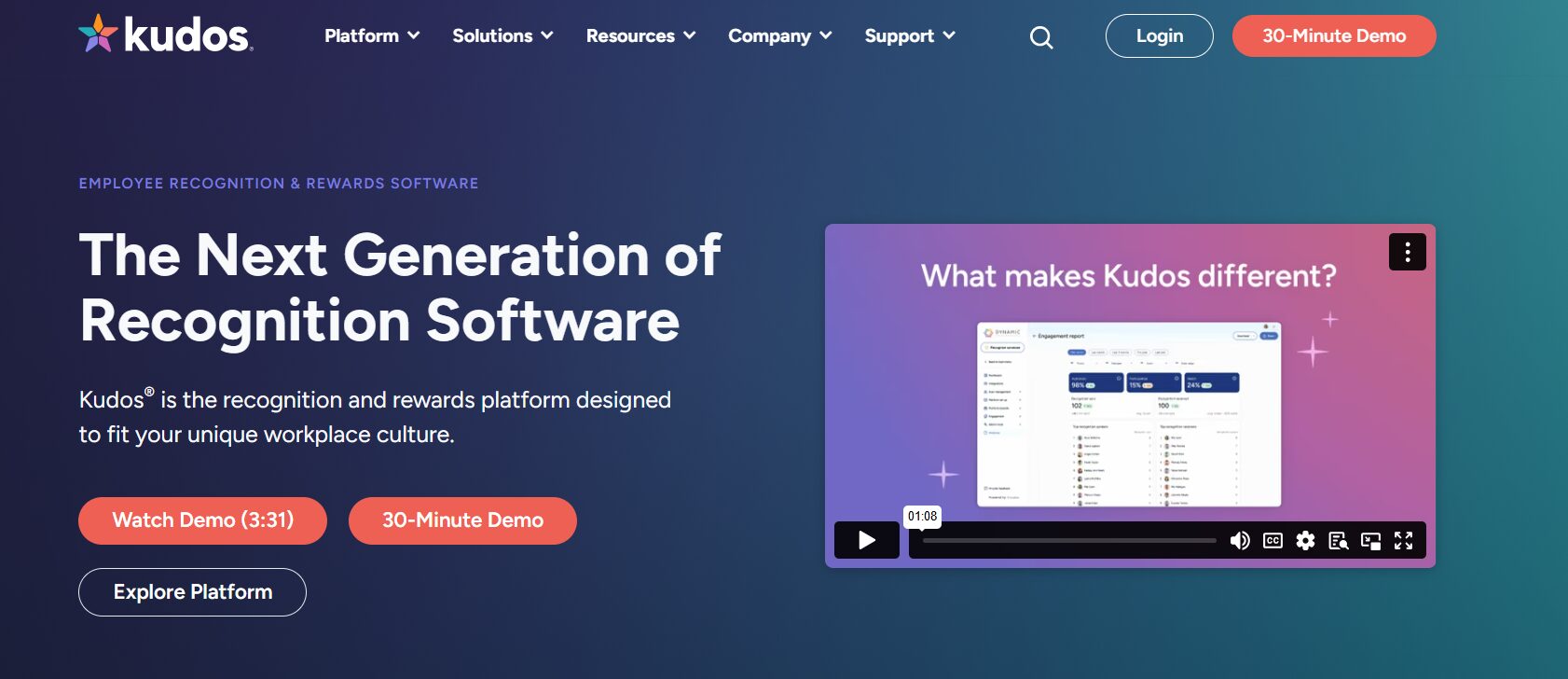This screenshot has height=679, width=1568.
Task: Click the Login button
Action: coord(1160,35)
